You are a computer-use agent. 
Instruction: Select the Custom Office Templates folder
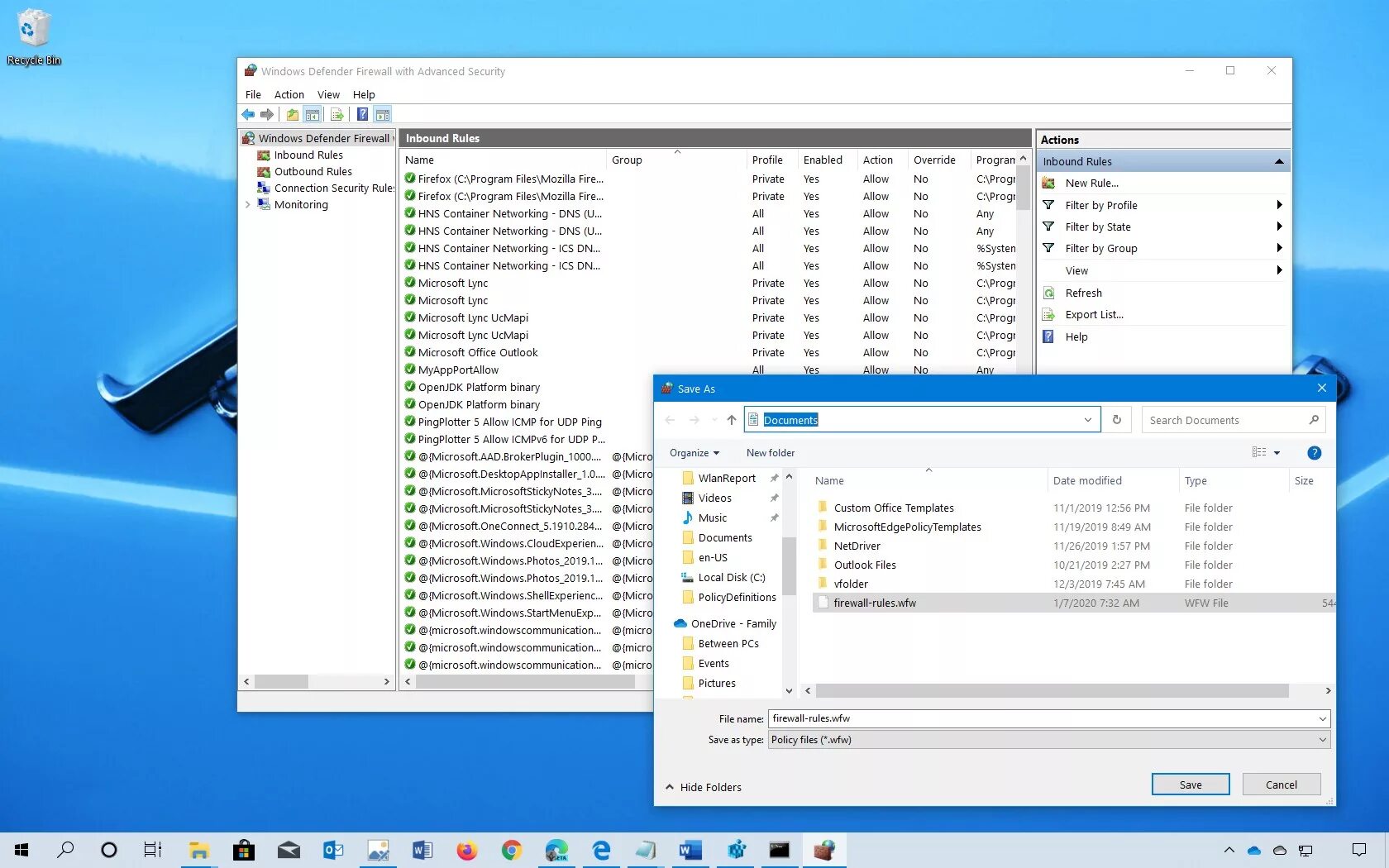[x=894, y=508]
